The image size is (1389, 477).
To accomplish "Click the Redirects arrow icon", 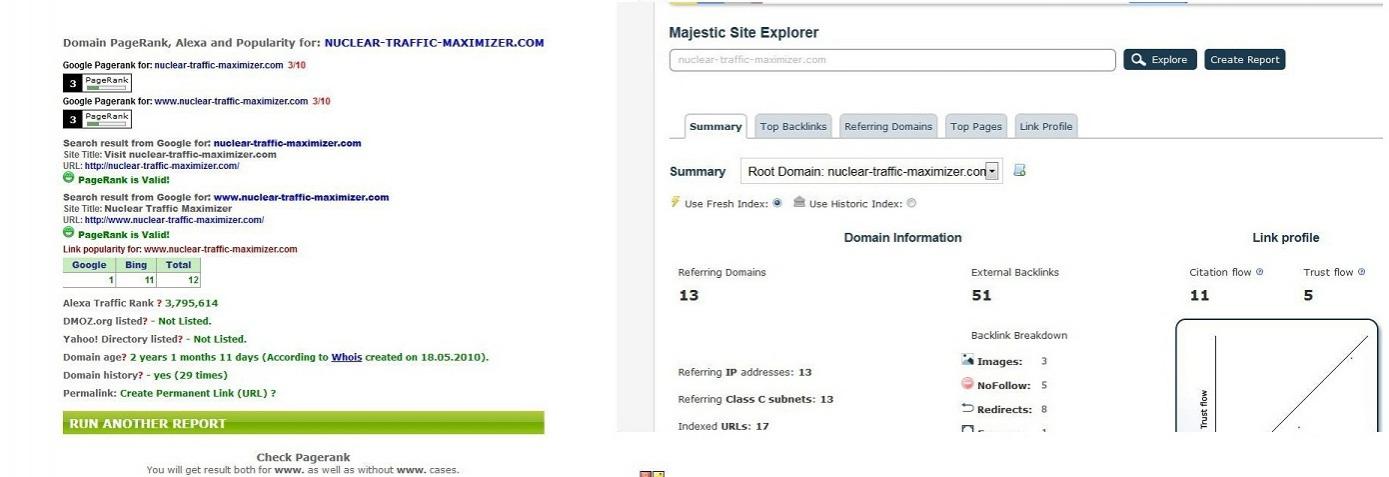I will (967, 408).
